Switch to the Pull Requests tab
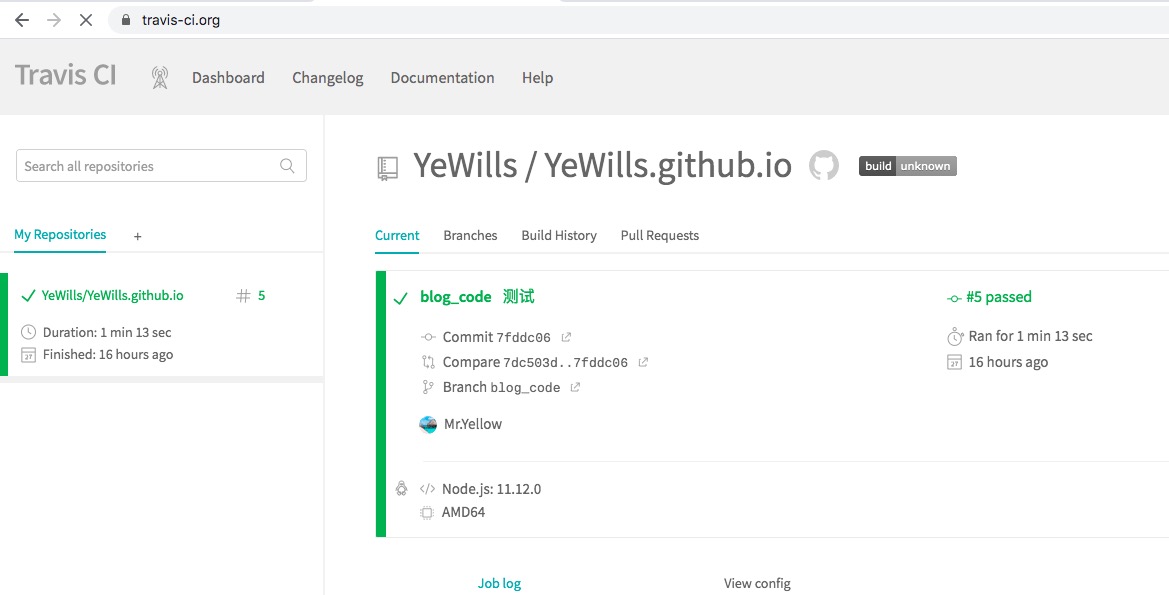Viewport: 1169px width, 595px height. coord(660,236)
